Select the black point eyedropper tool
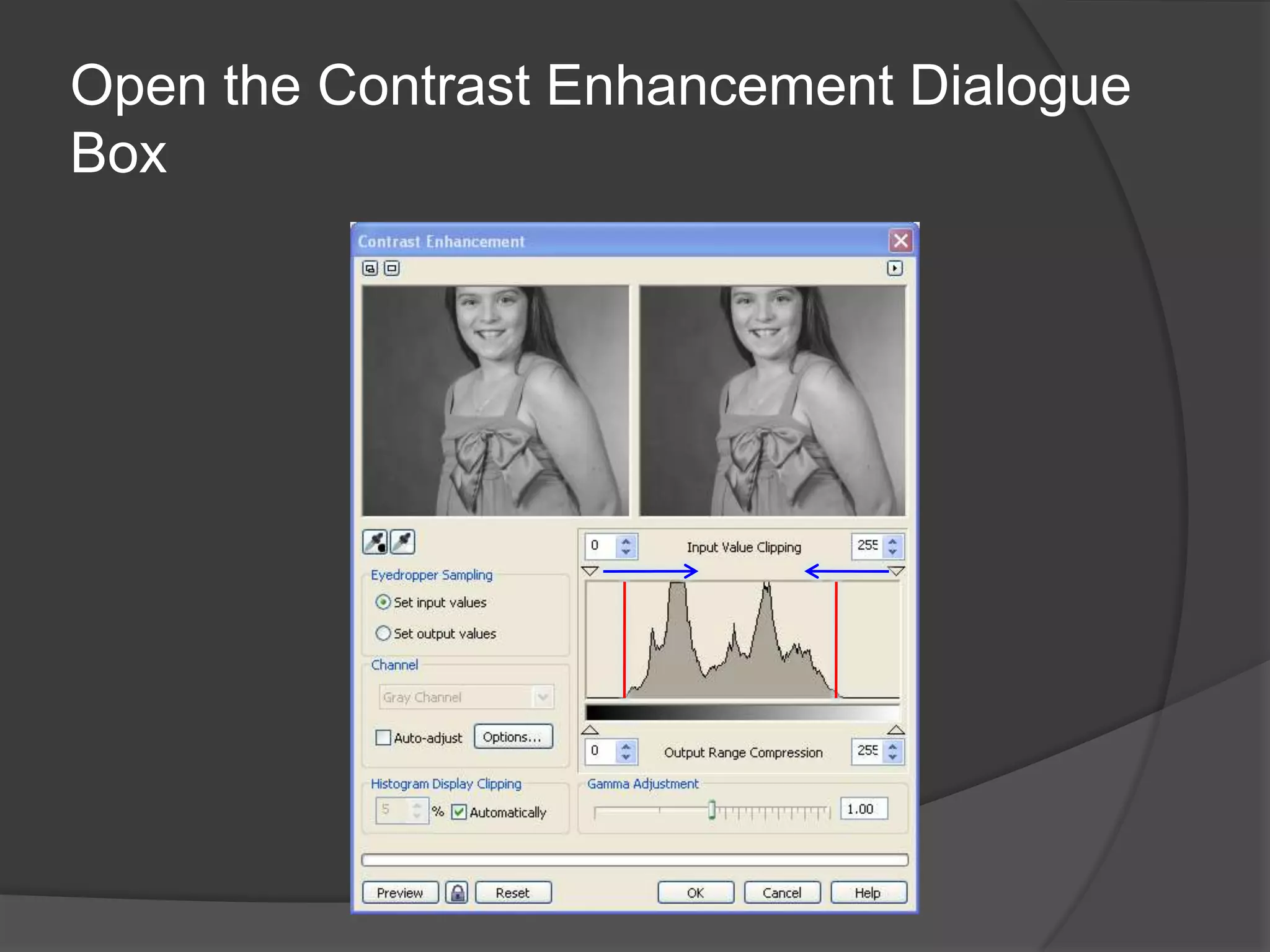1270x952 pixels. pos(375,542)
